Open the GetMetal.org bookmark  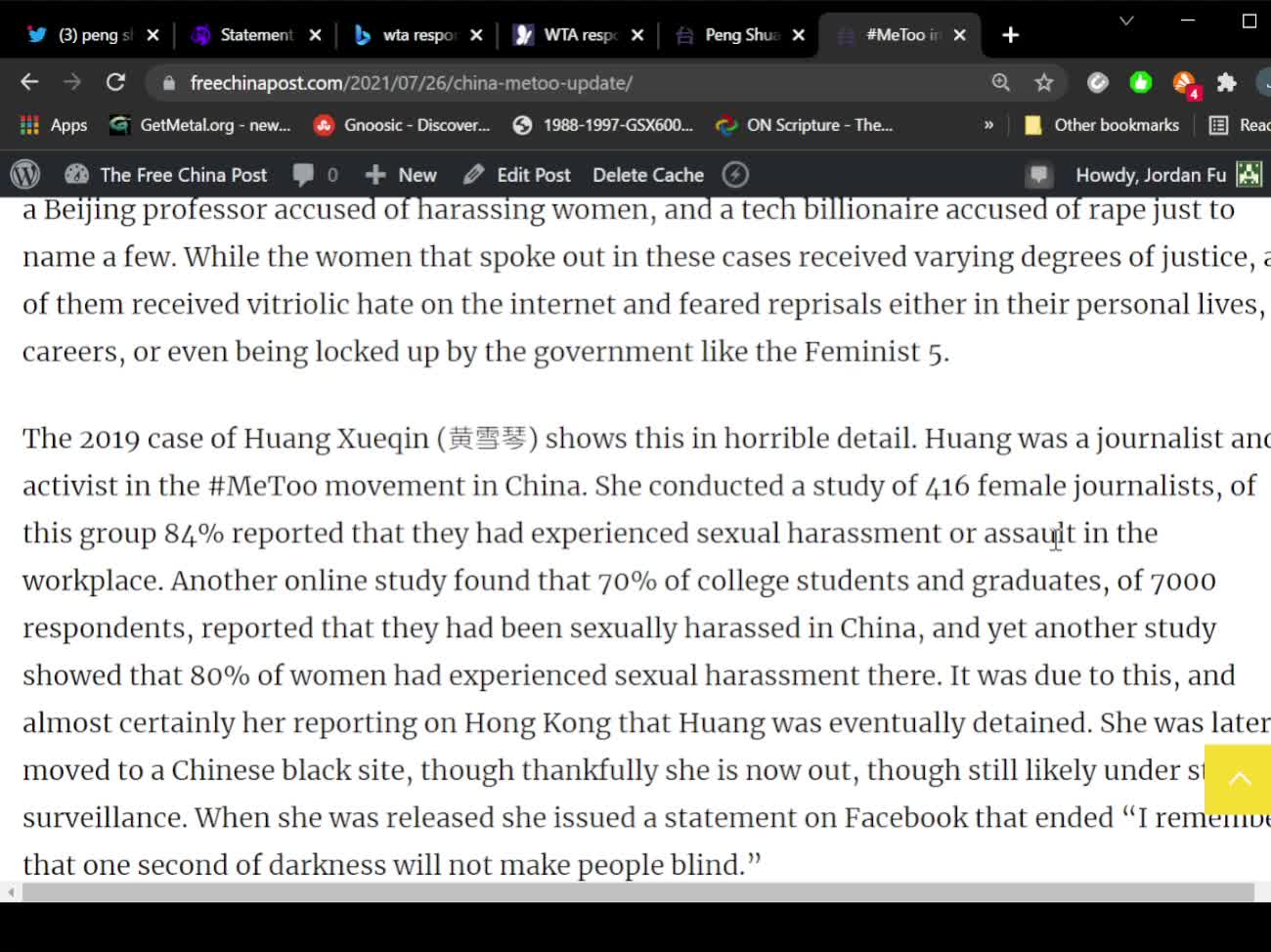click(200, 125)
